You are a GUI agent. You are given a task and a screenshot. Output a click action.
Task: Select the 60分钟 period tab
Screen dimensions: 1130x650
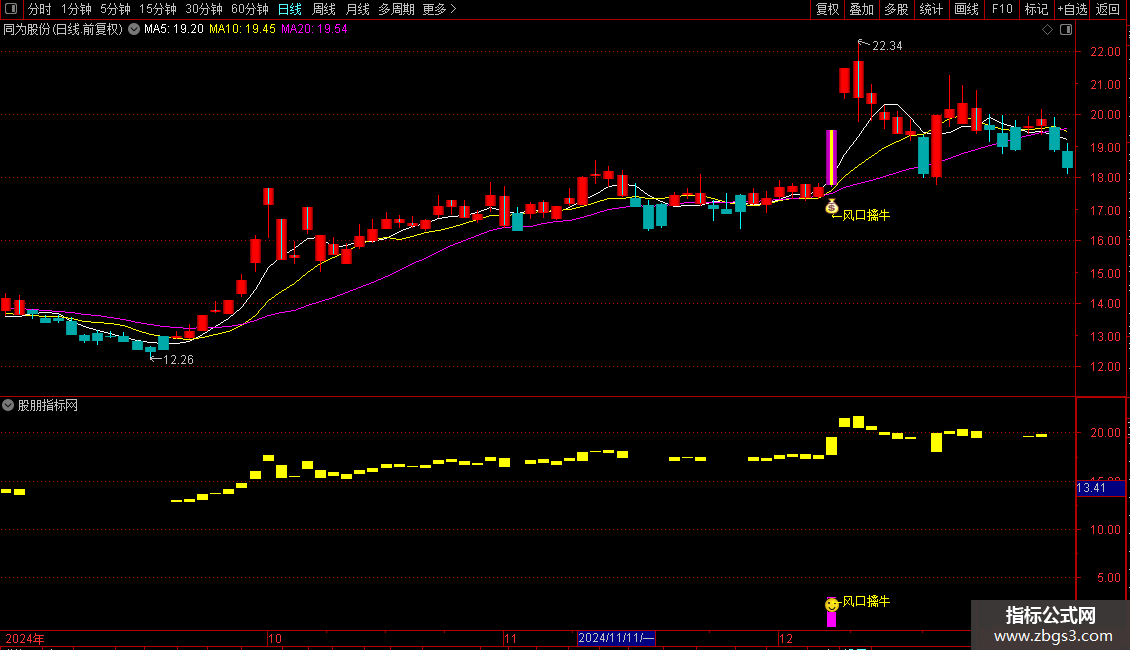249,9
